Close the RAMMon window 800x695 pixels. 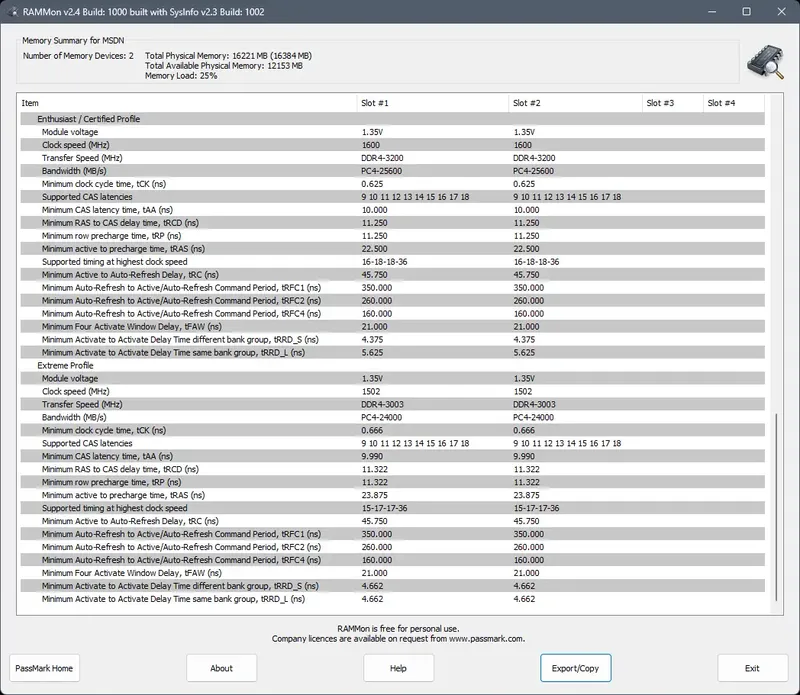pos(781,12)
